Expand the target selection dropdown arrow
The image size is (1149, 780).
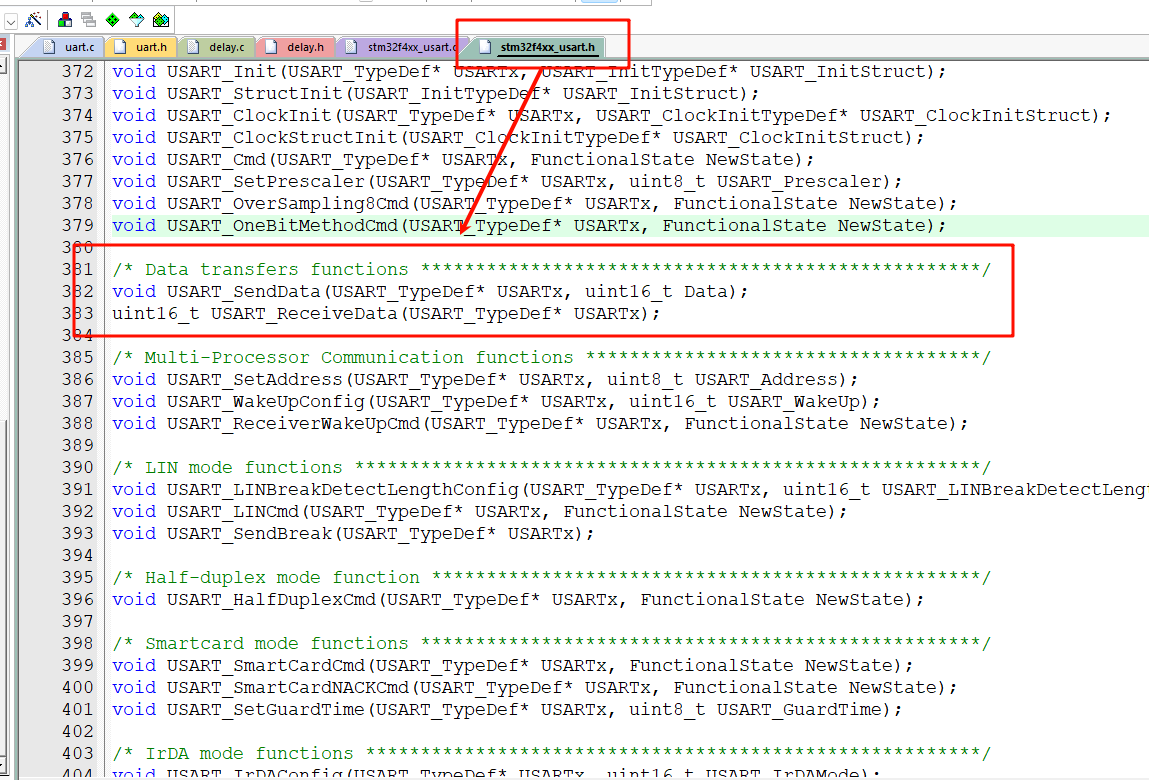click(11, 21)
